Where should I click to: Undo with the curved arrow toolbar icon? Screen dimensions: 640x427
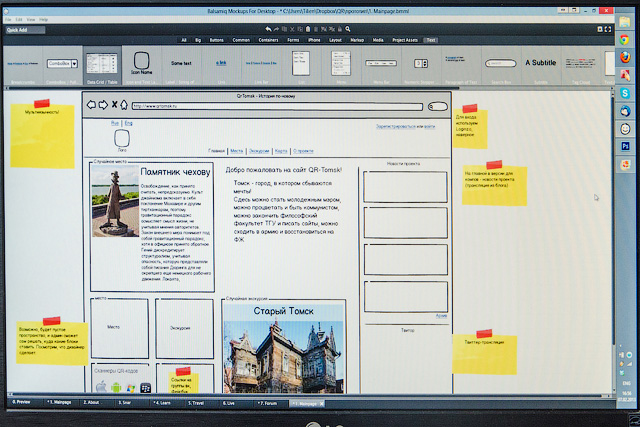pos(268,29)
